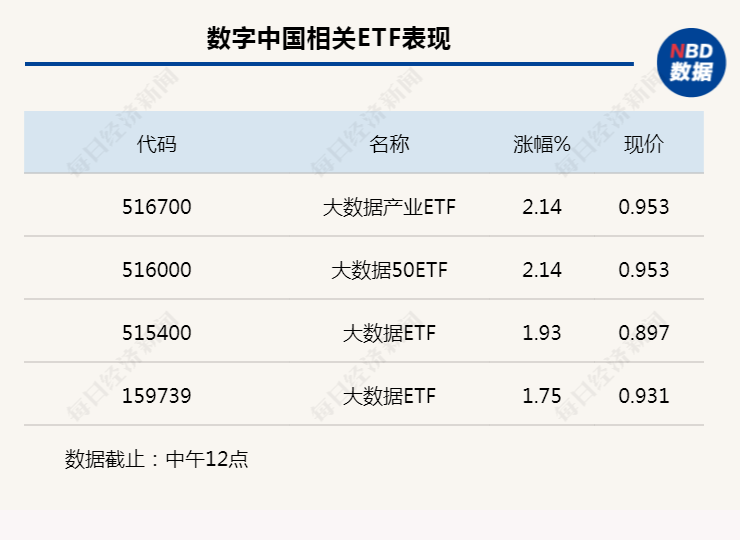Select fund code 515400
The image size is (740, 540).
[157, 333]
